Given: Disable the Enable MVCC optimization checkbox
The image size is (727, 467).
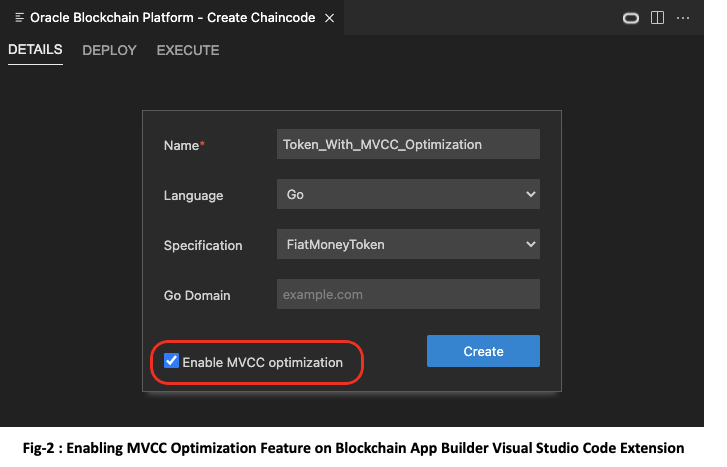Looking at the screenshot, I should (172, 362).
